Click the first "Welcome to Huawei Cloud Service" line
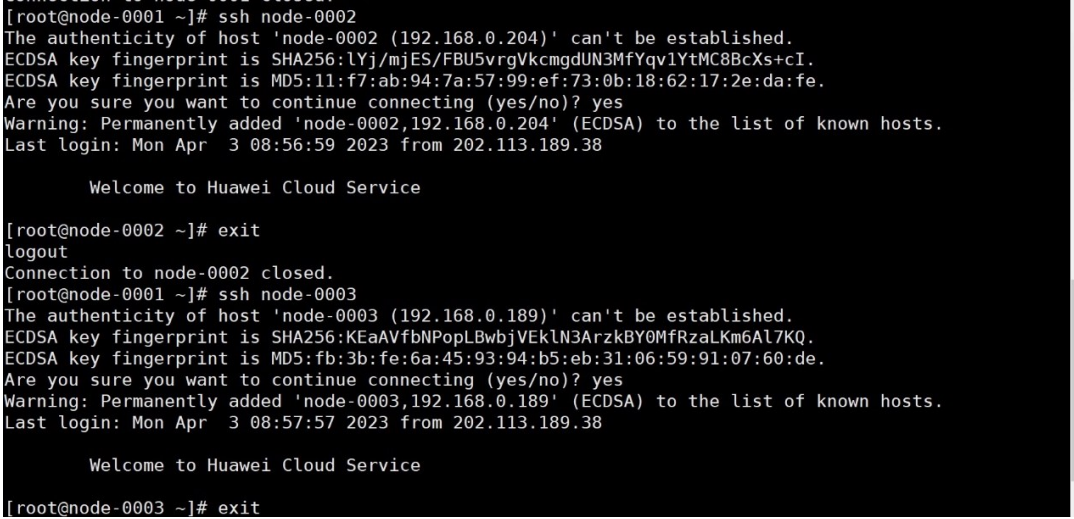 point(254,188)
